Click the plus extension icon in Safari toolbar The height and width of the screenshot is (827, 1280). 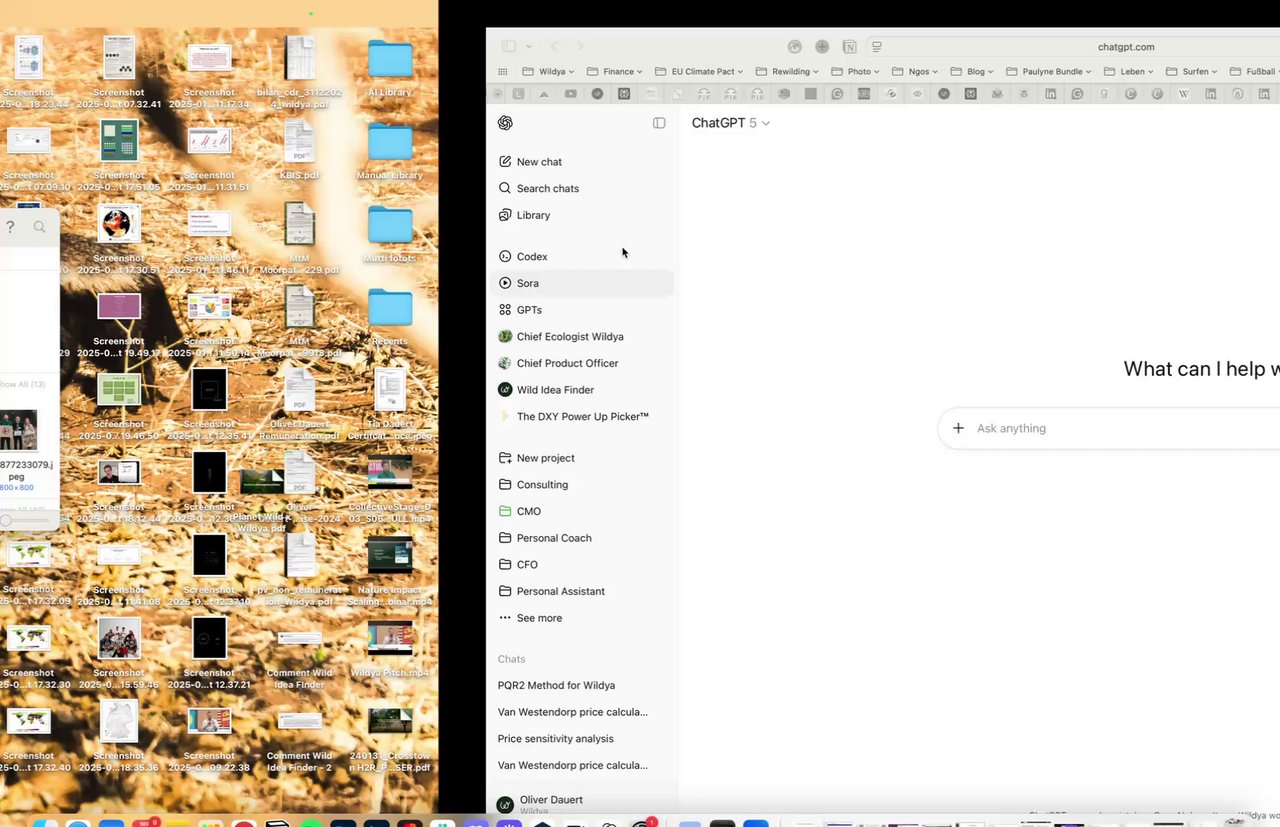tap(822, 46)
